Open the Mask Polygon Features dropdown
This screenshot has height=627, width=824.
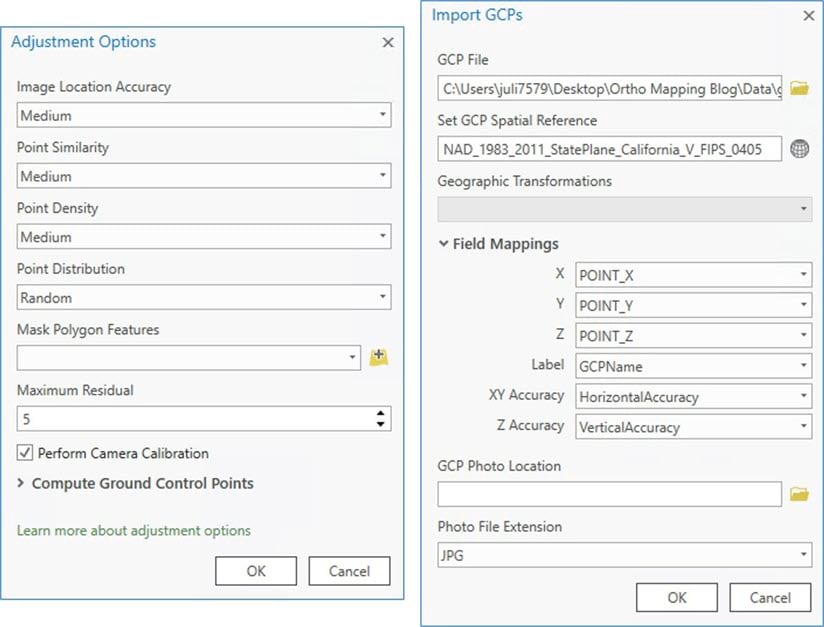352,356
